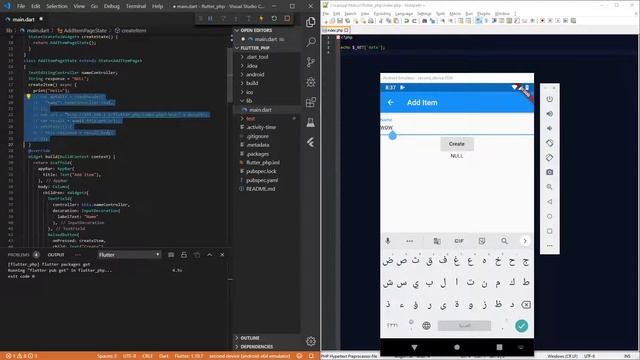Tap the back arrow in Add Item app bar
Screen dimensions: 640x360
(x=391, y=102)
